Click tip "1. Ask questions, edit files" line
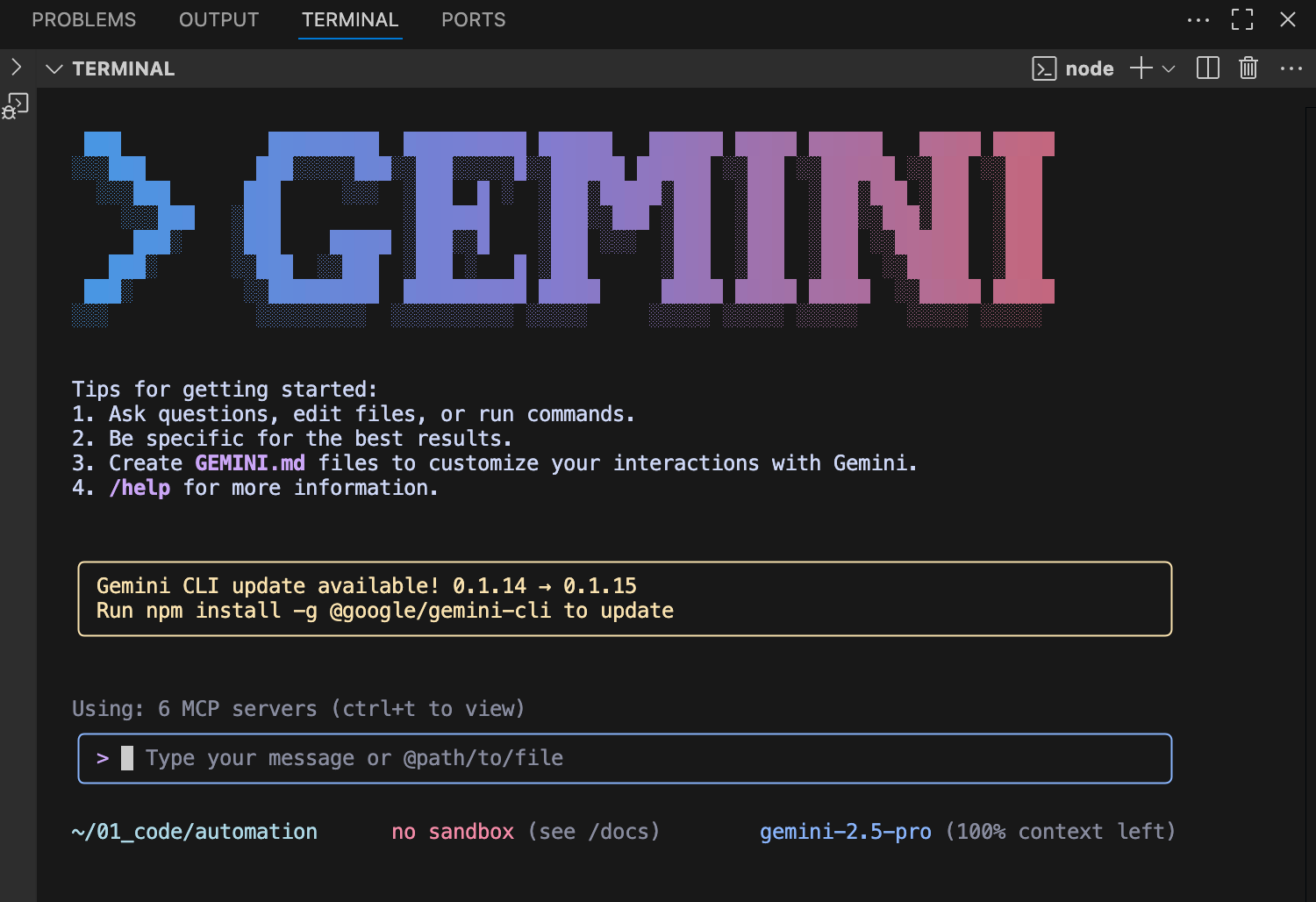This screenshot has width=1316, height=902. pyautogui.click(x=354, y=414)
